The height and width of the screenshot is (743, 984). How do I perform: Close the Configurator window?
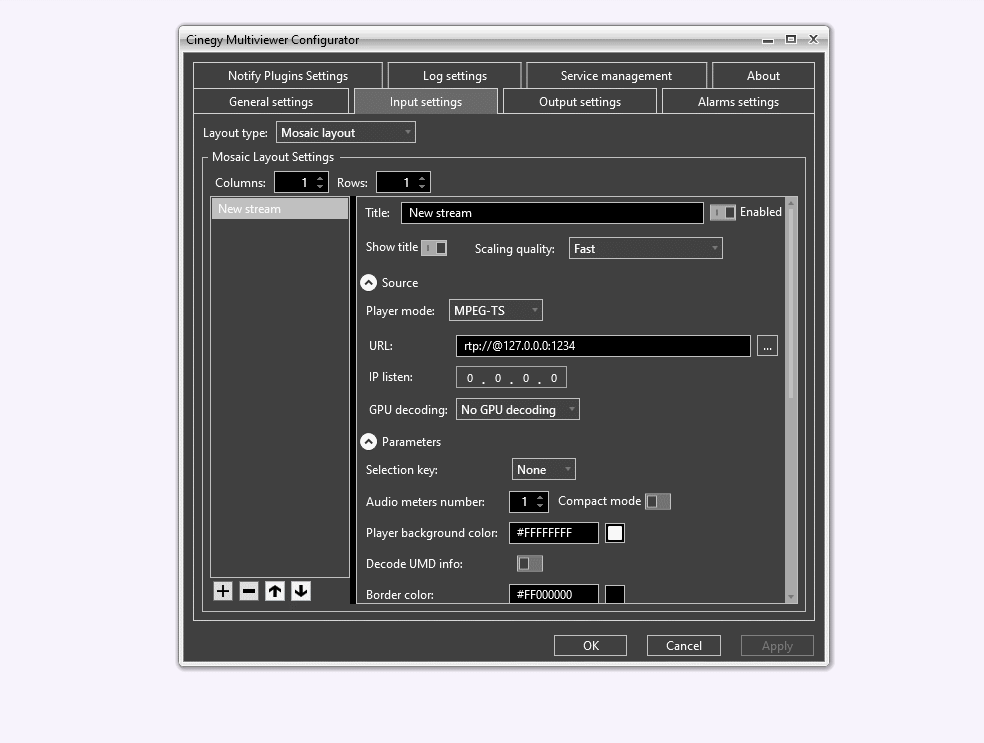point(813,39)
